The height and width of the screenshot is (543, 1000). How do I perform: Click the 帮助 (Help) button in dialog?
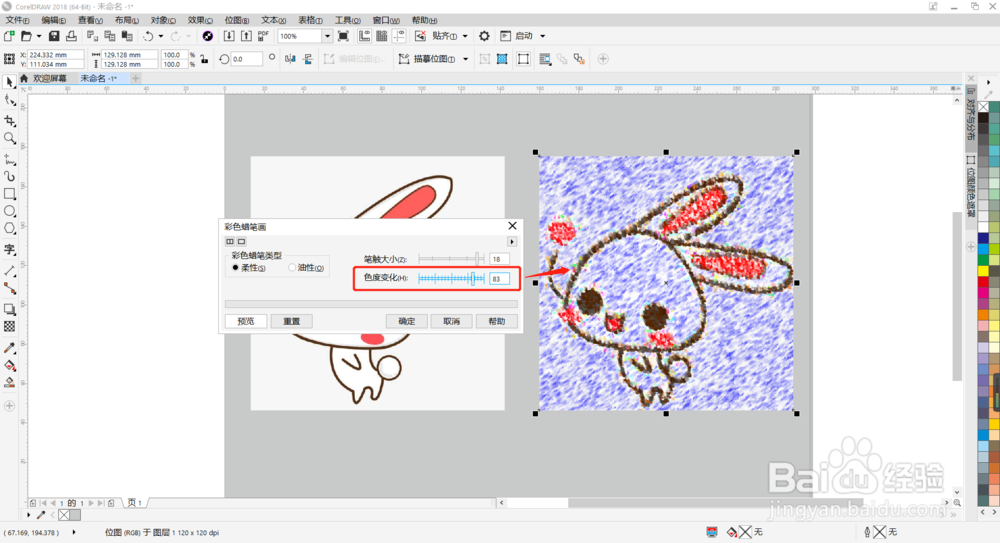click(497, 321)
